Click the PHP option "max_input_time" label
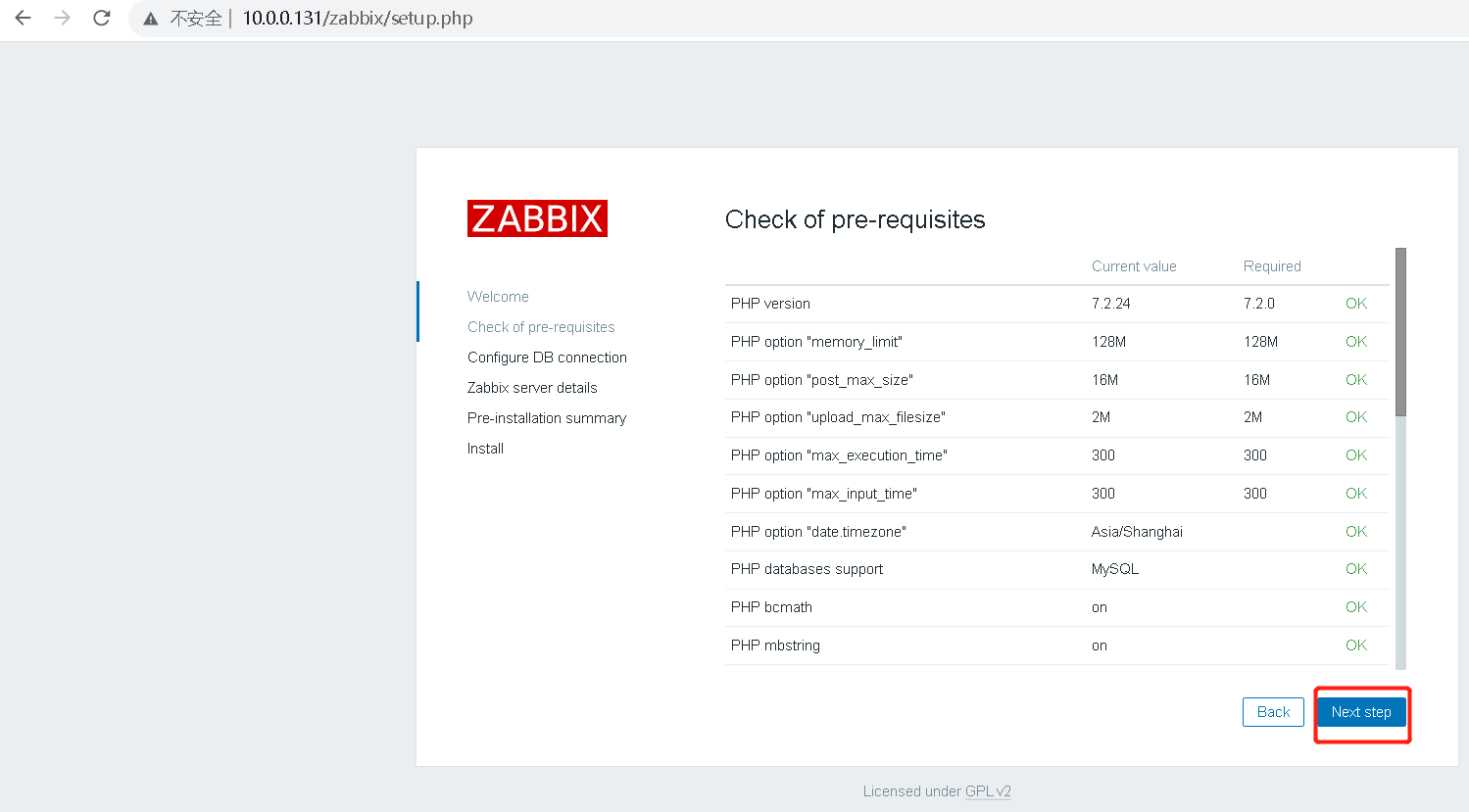Screen dimensions: 1469x812 824,494
